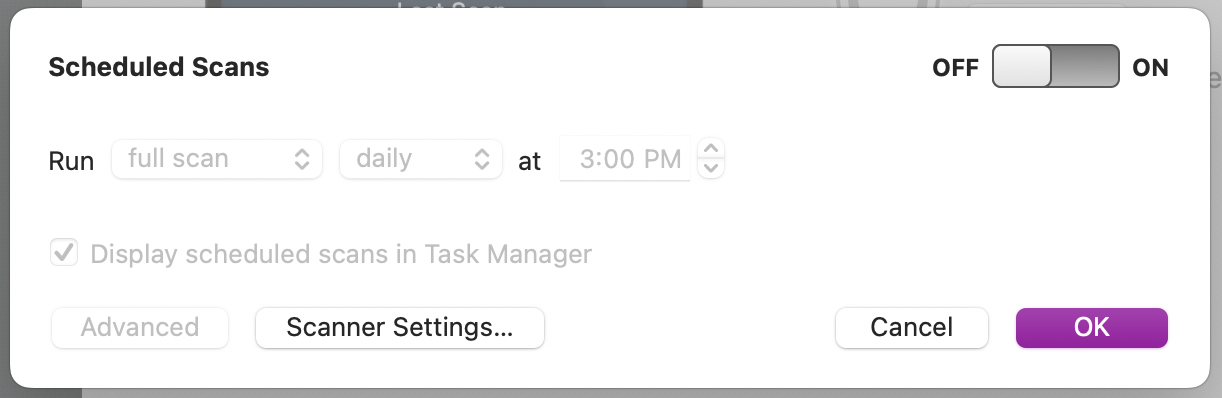The image size is (1222, 398).
Task: Select the PM portion of the time field
Action: click(x=663, y=159)
